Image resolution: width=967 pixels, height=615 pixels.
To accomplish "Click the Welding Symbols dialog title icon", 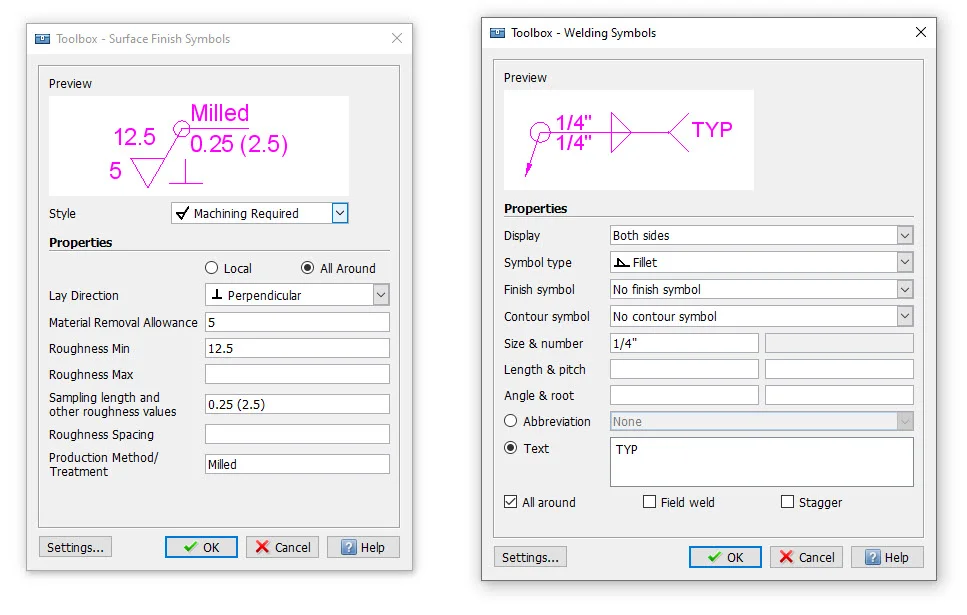I will [x=497, y=33].
